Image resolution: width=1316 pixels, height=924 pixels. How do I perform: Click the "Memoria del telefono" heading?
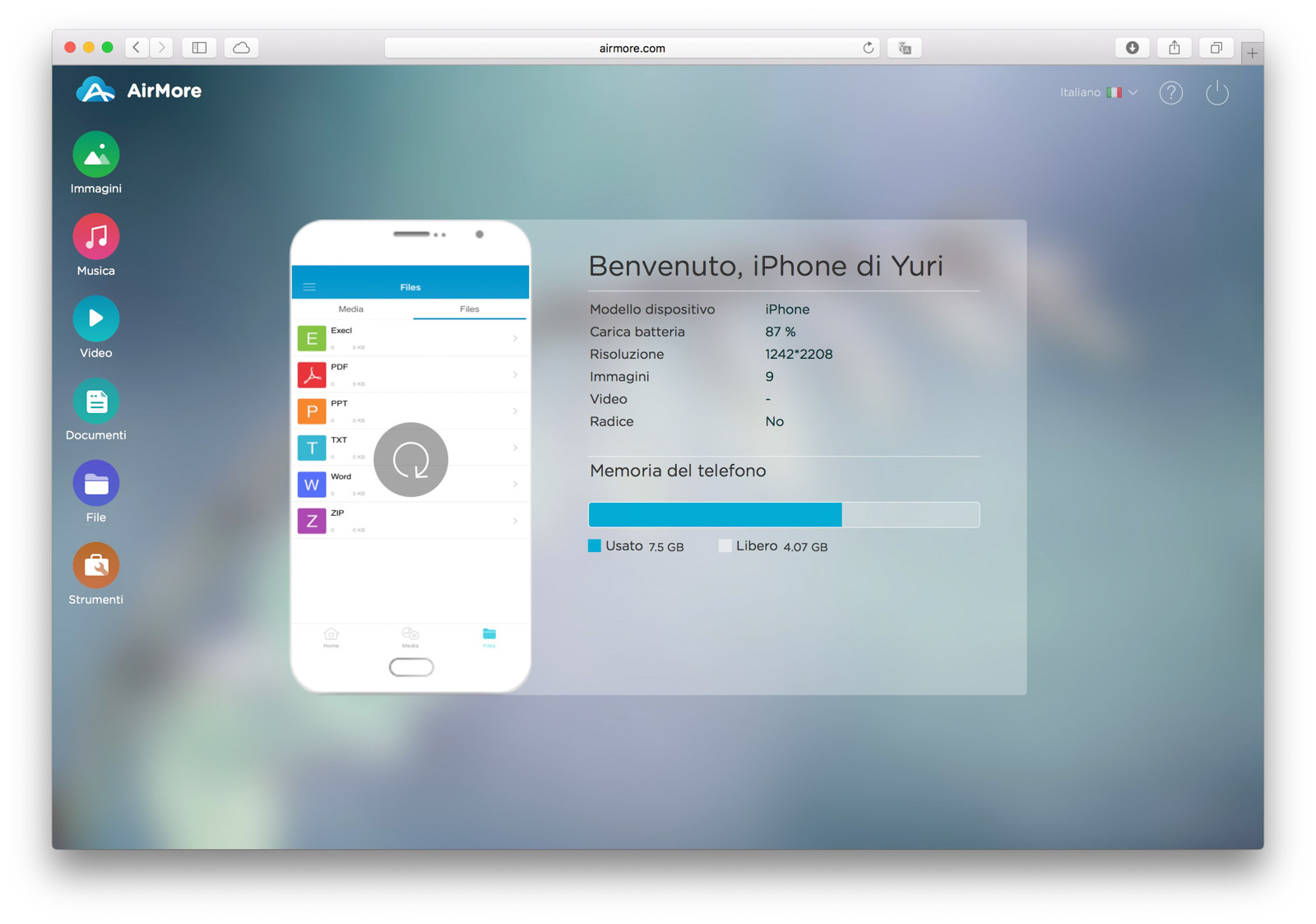coord(678,471)
